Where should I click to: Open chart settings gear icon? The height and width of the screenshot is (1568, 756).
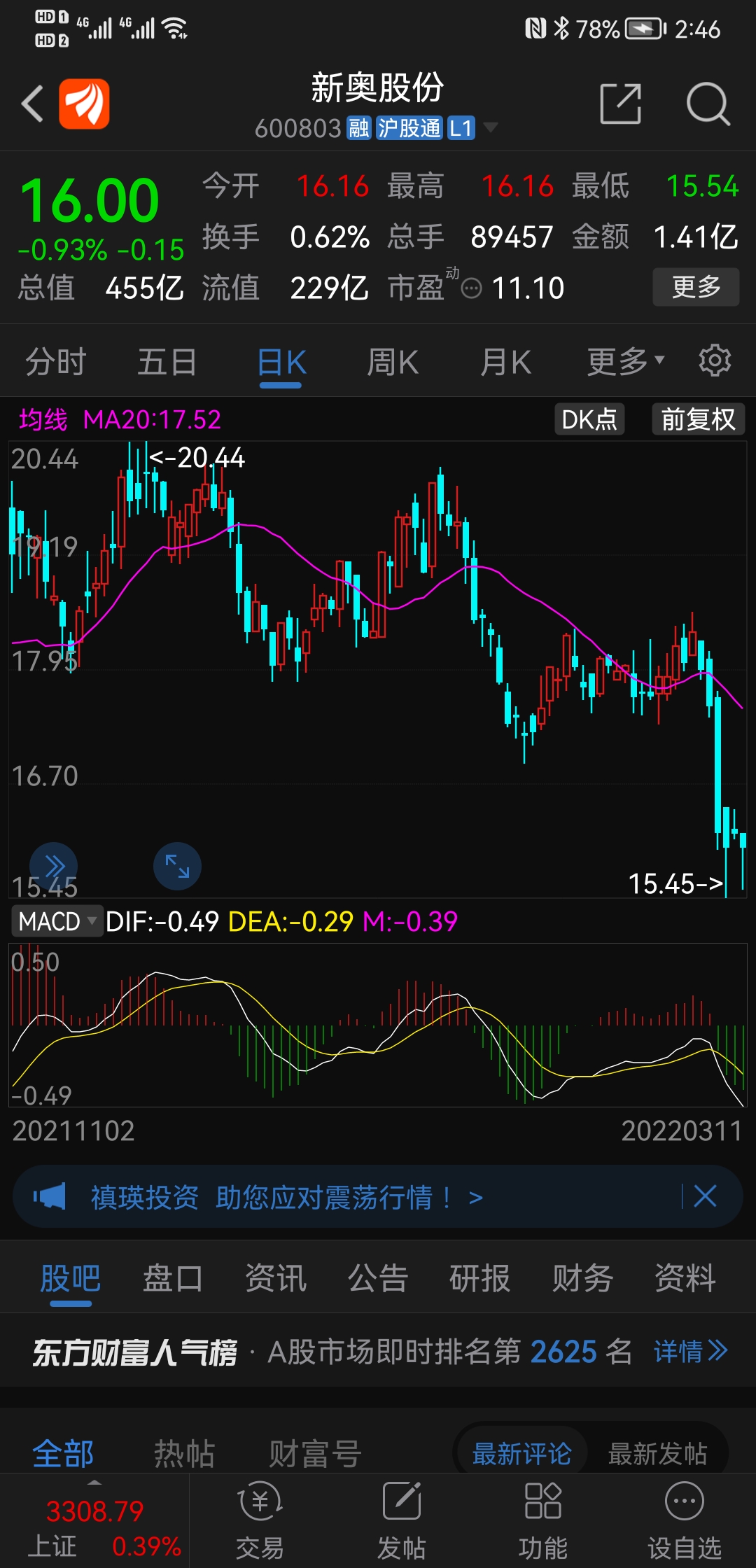click(x=715, y=361)
